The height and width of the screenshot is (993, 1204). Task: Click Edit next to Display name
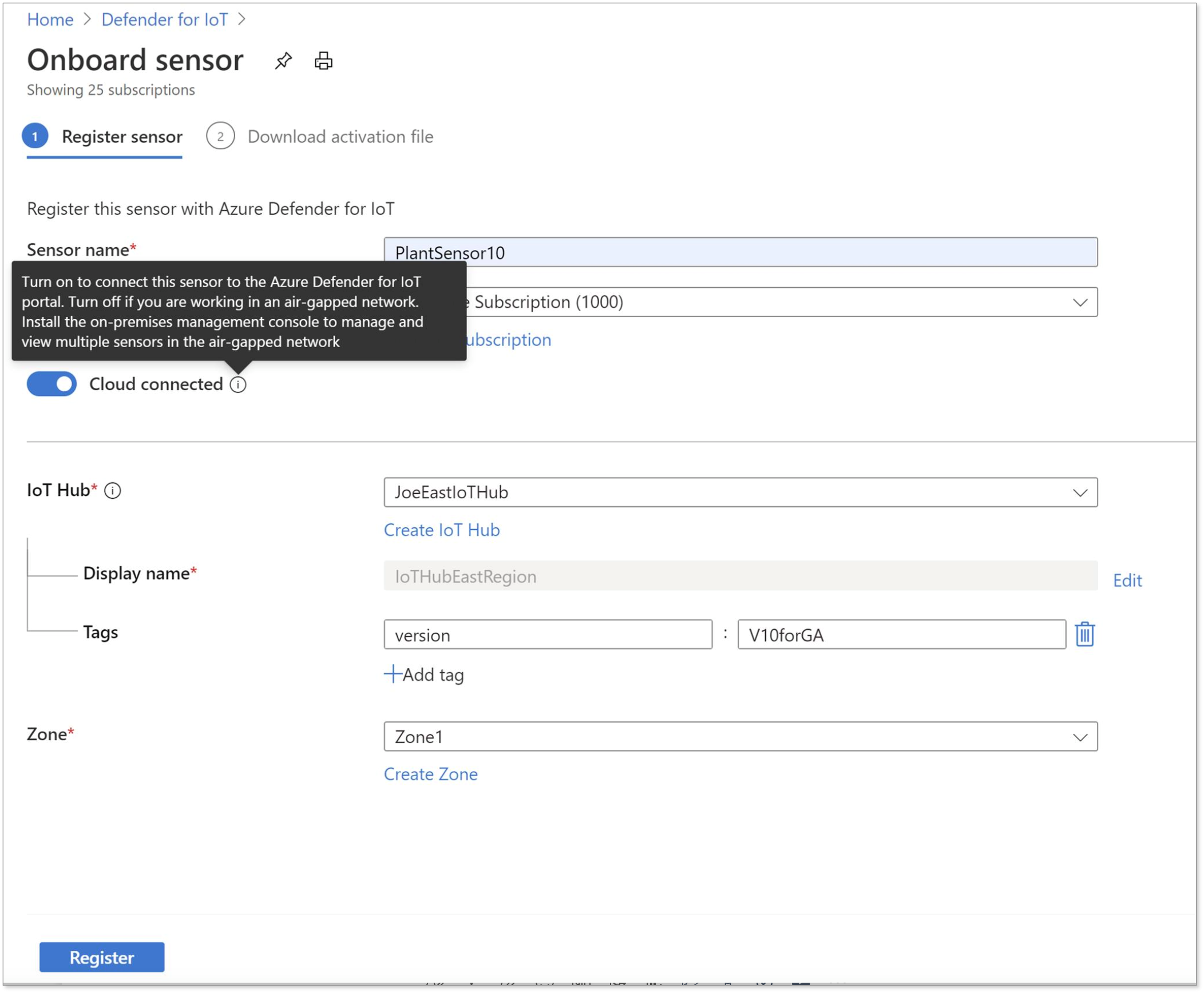tap(1127, 580)
